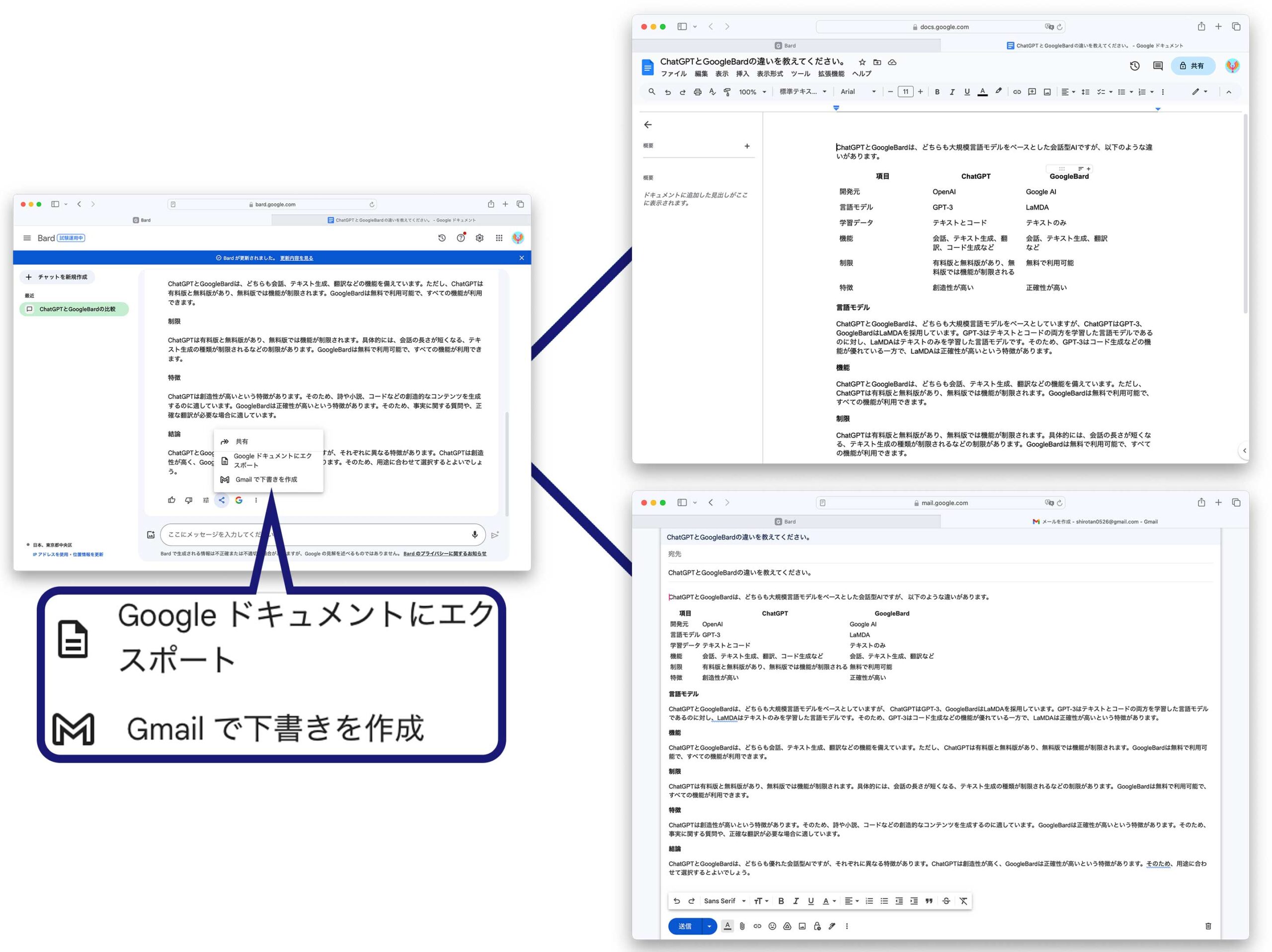Click the Bard message input field
Screen dimensions: 1272x952
point(322,535)
